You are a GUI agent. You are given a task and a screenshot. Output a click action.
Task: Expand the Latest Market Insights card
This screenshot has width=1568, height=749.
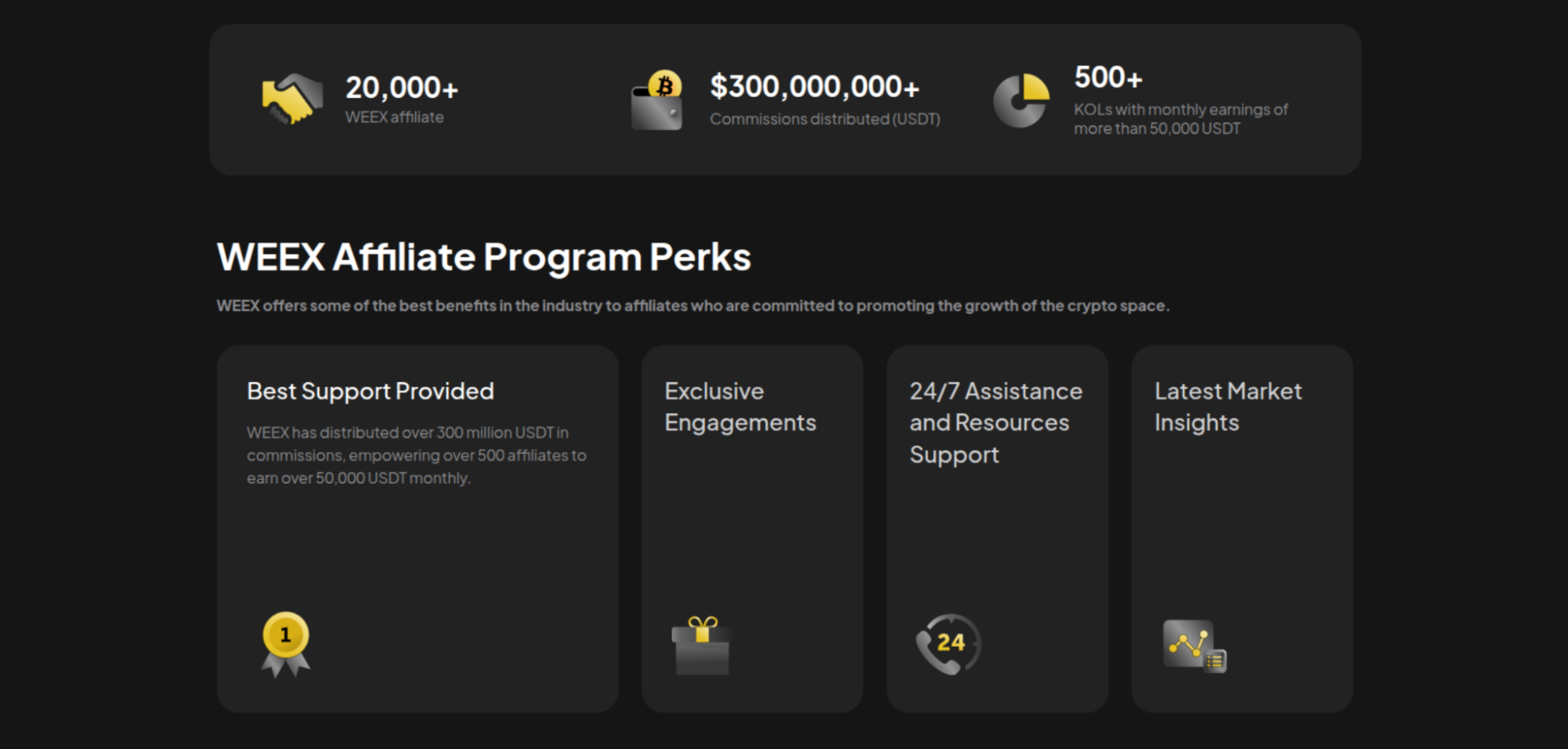(1242, 529)
